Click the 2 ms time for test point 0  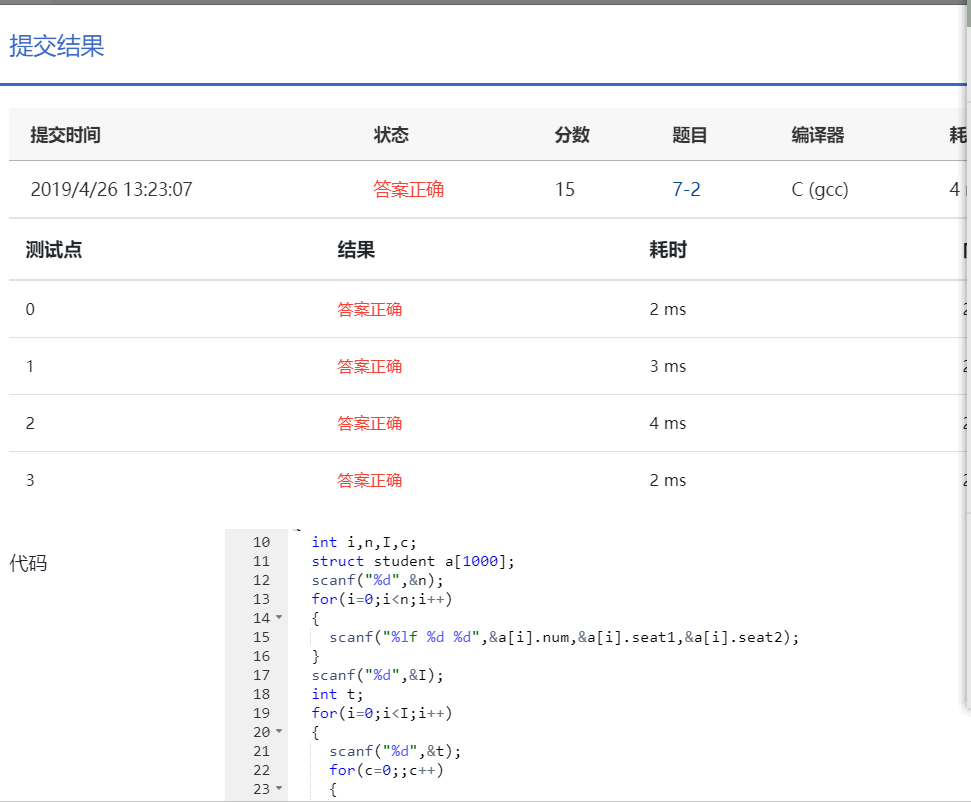pyautogui.click(x=668, y=309)
